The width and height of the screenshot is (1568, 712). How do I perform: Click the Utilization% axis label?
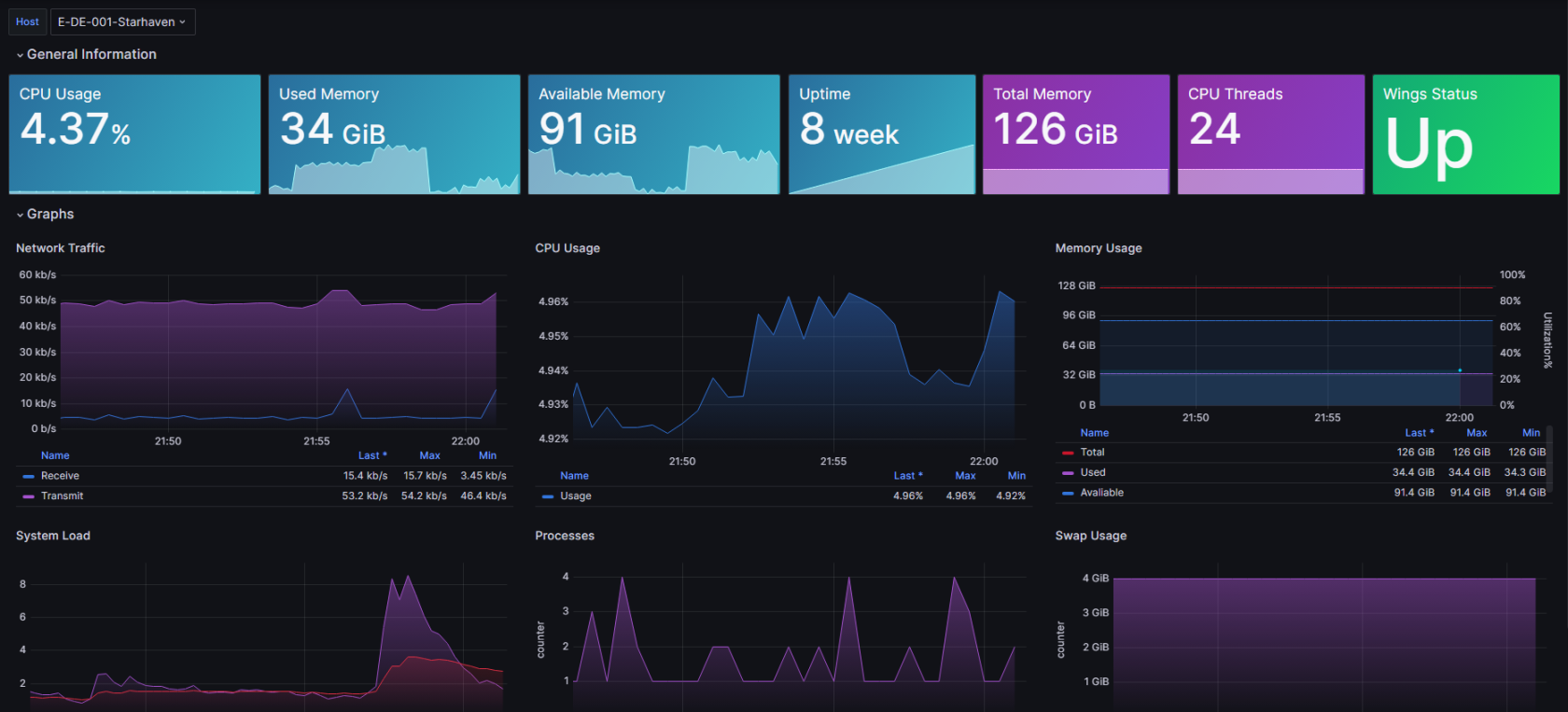pyautogui.click(x=1547, y=341)
